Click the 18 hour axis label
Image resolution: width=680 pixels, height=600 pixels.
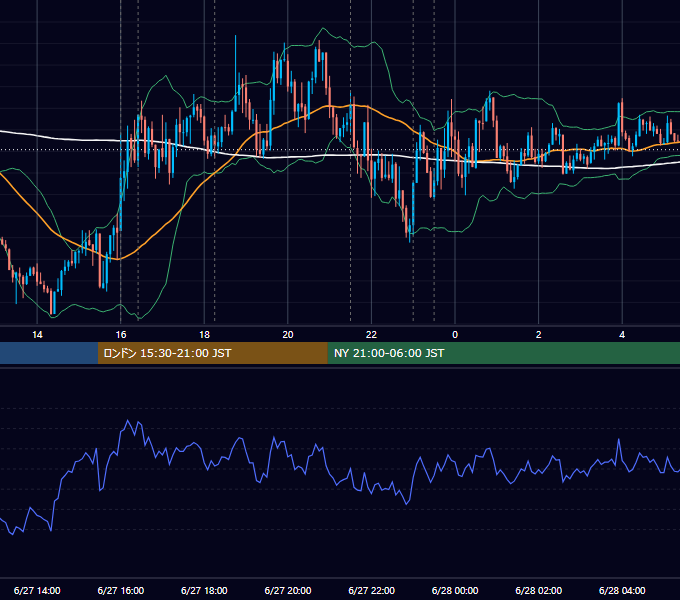[204, 335]
